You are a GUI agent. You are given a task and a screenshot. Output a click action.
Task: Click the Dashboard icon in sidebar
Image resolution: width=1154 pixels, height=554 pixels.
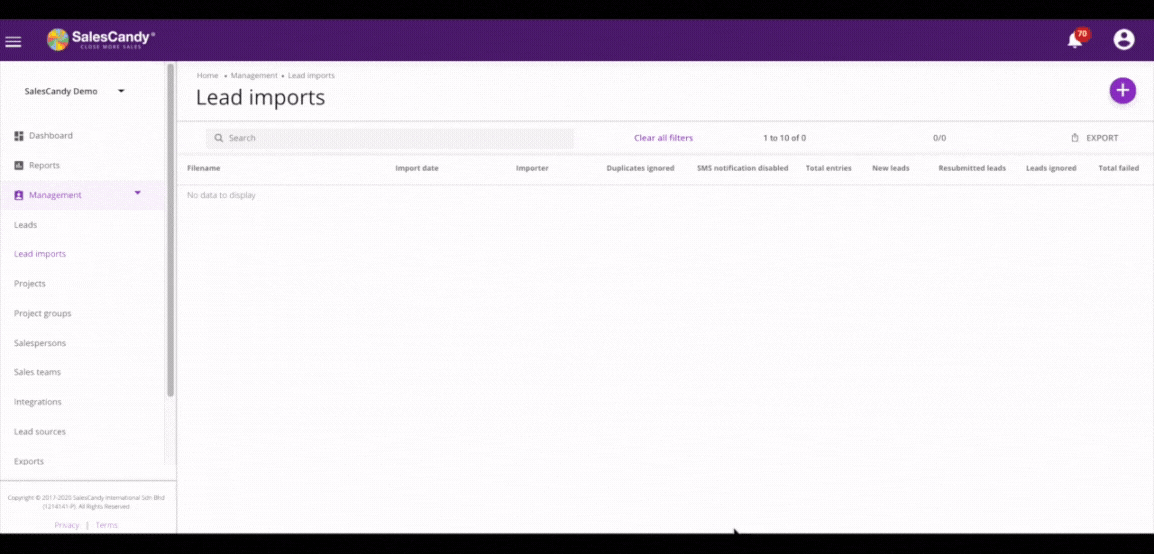19,136
